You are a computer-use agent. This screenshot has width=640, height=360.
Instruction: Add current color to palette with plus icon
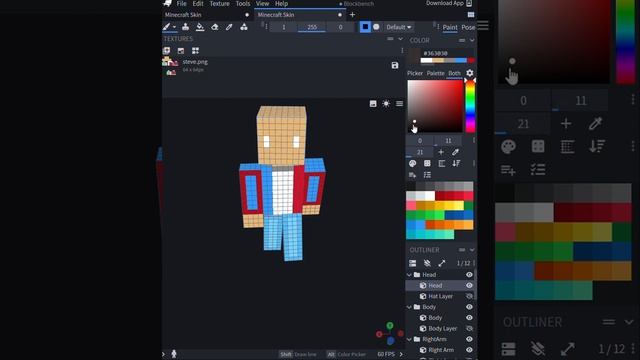tap(441, 152)
